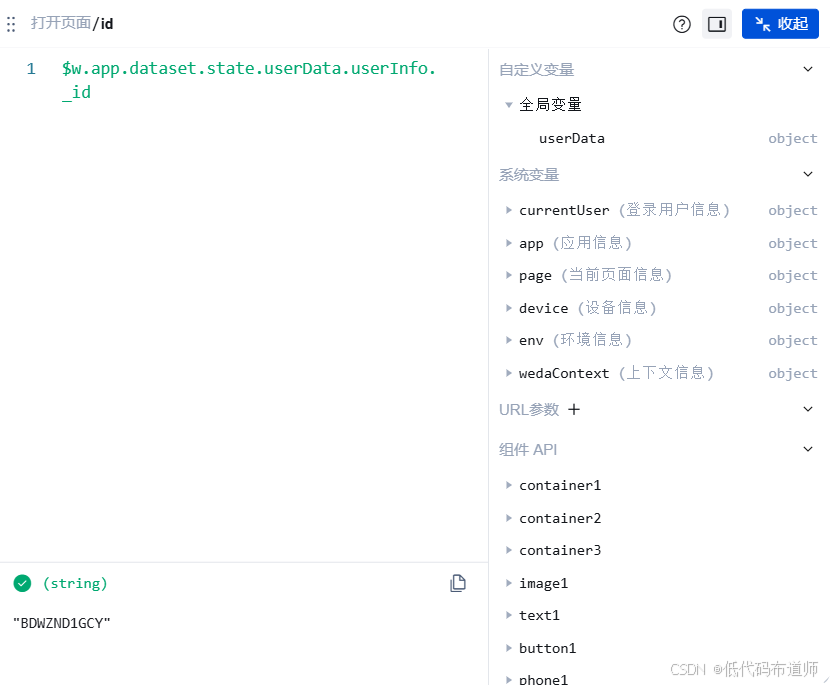Expand the currentUser tree arrow
This screenshot has height=685, width=830.
509,210
